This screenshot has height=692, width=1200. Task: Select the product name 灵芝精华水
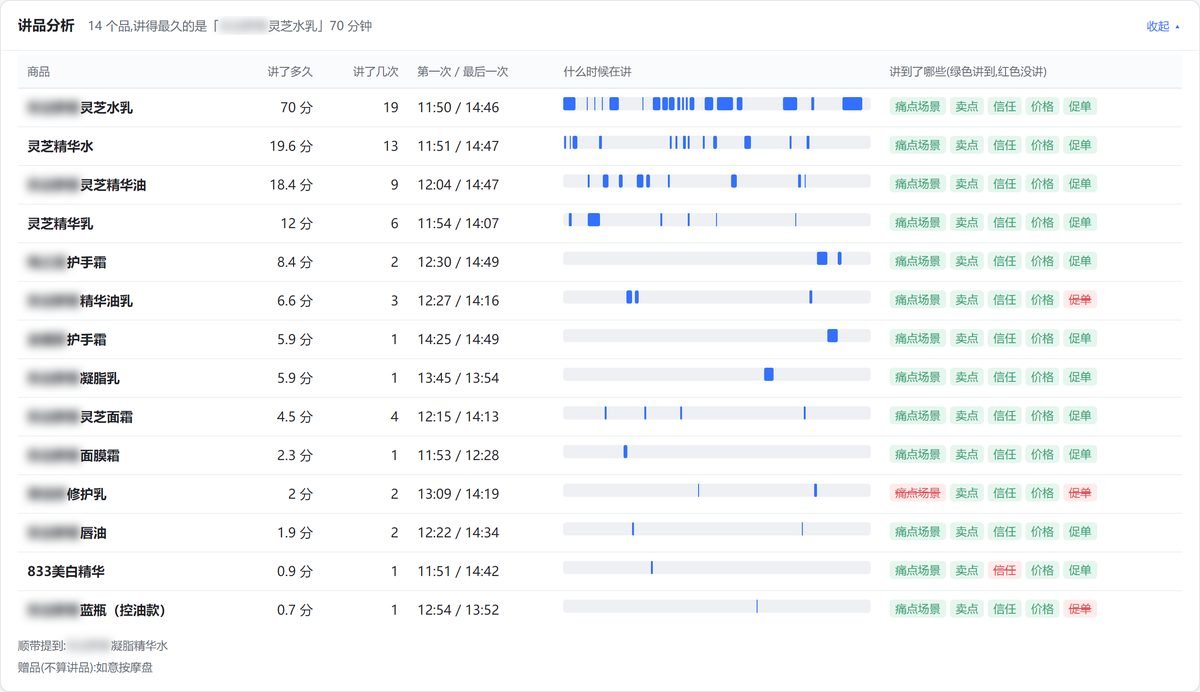60,146
